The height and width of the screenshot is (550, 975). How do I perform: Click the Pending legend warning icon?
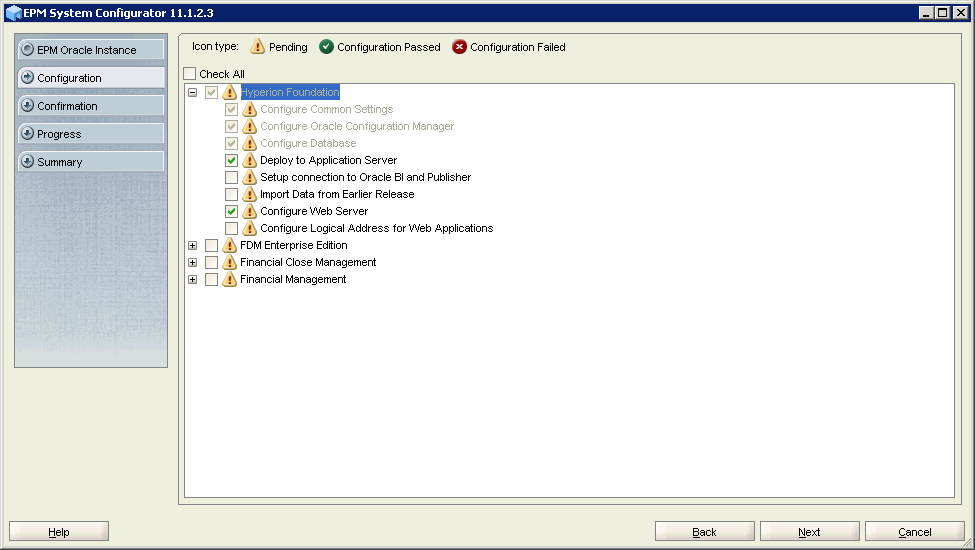257,47
